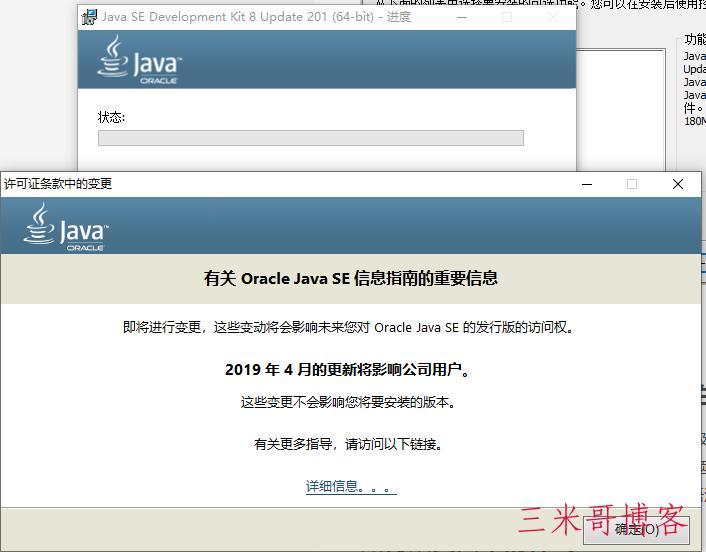Minimize the Java SE Development Kit progress window
Image resolution: width=706 pixels, height=552 pixels.
point(462,17)
